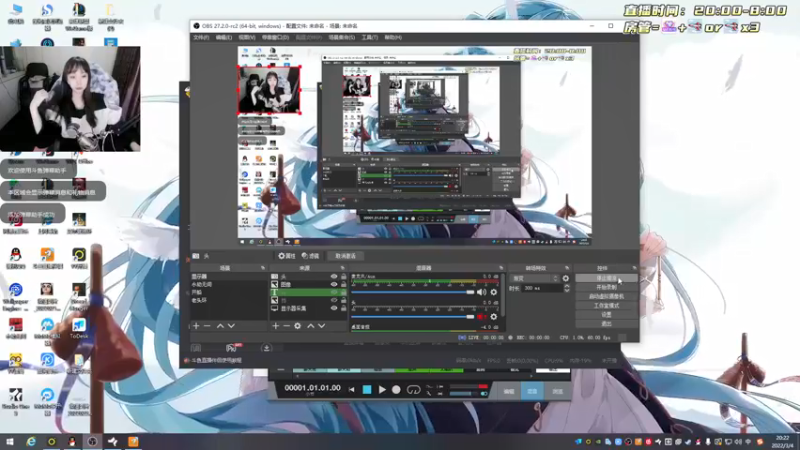Toggle visibility eye for the 显示器采集 source
Viewport: 800px width, 450px height.
334,309
